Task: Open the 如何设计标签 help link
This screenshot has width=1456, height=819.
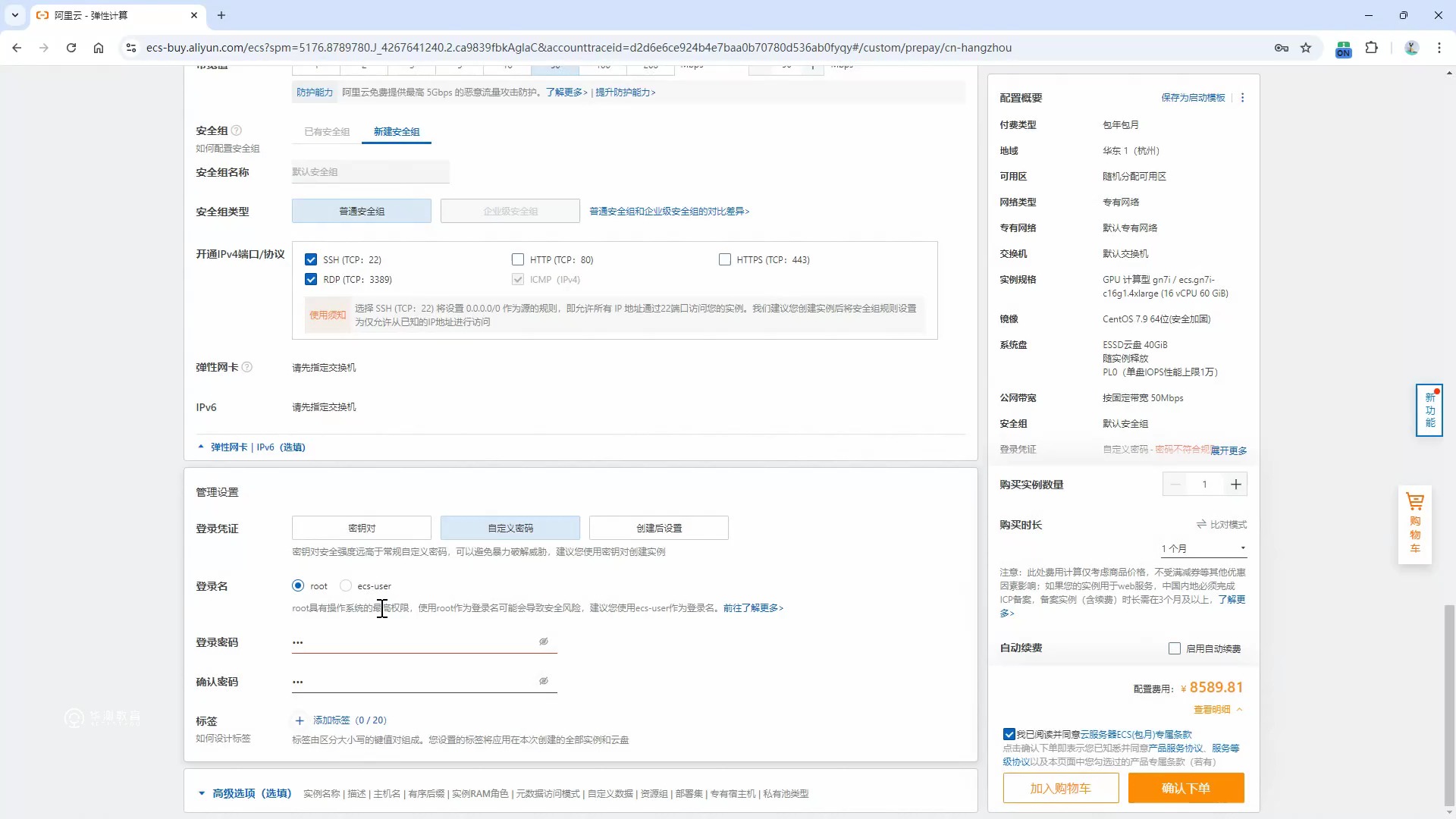Action: (223, 739)
